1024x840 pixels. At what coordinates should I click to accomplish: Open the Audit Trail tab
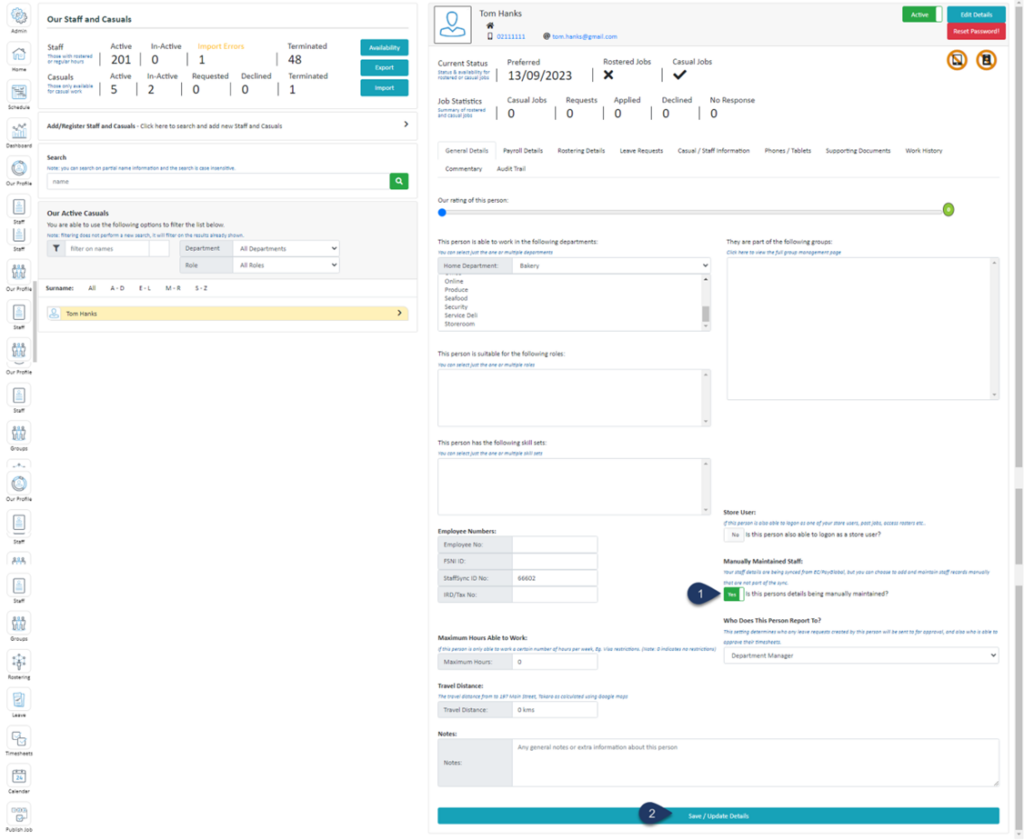(511, 169)
